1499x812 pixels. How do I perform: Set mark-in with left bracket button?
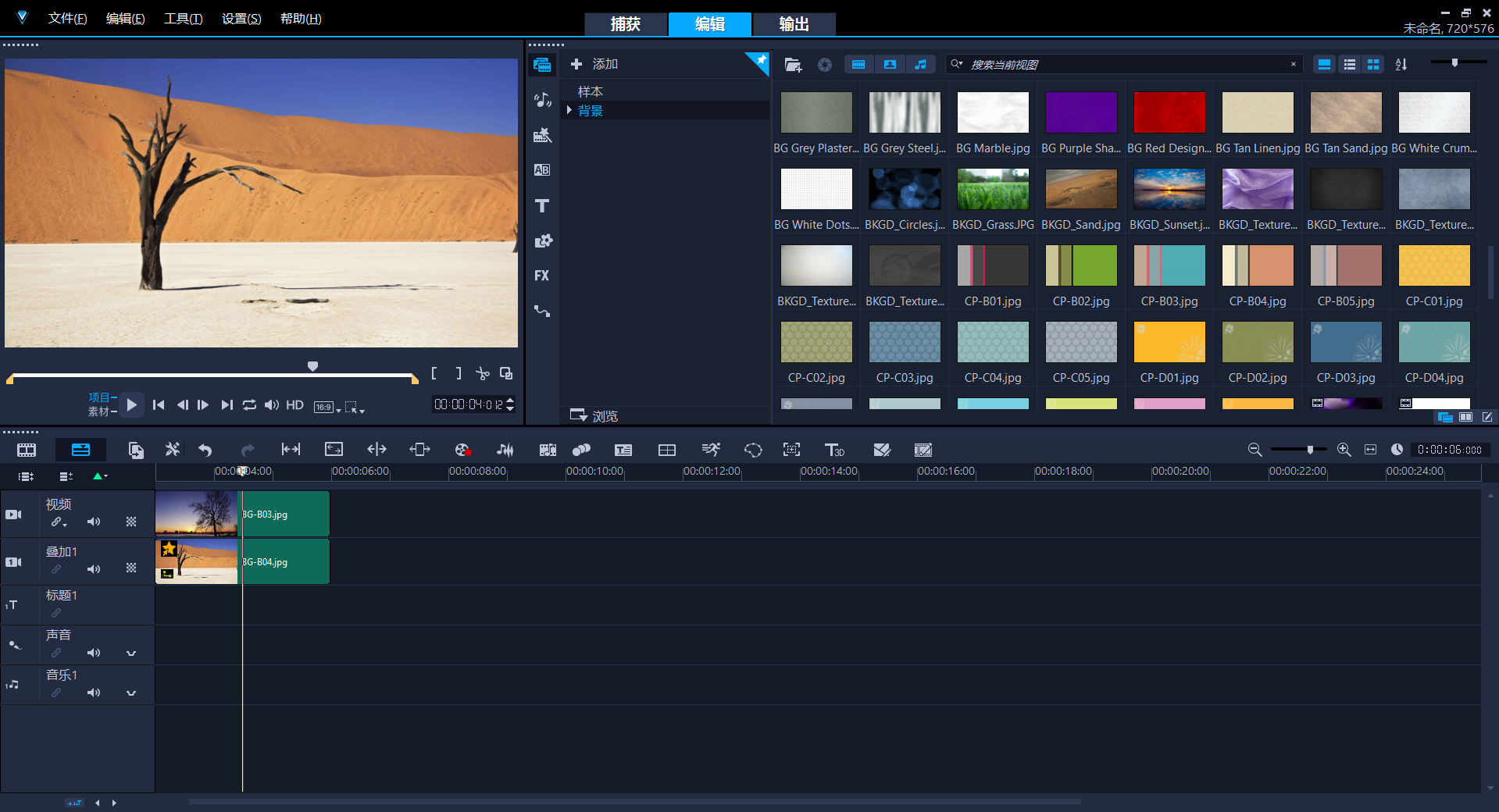(x=434, y=373)
